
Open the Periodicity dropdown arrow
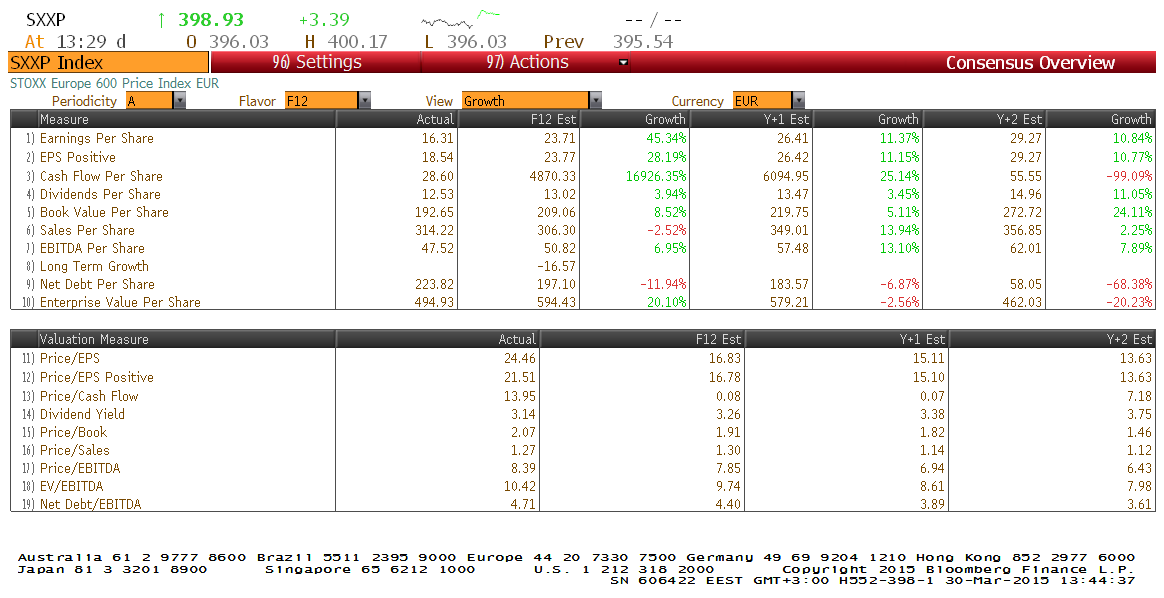(179, 101)
